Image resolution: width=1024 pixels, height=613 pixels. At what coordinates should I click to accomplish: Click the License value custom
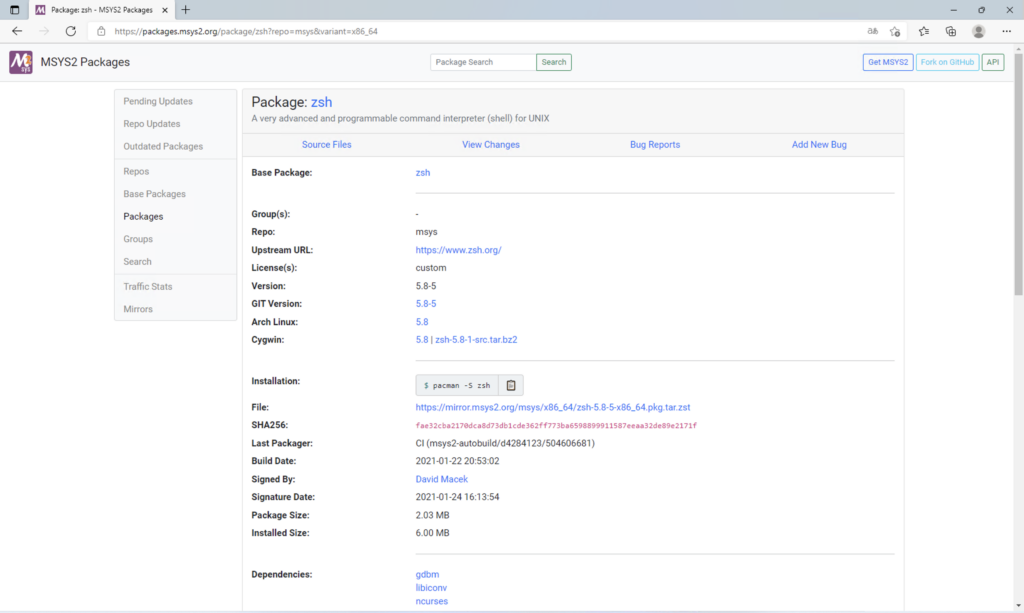[431, 268]
